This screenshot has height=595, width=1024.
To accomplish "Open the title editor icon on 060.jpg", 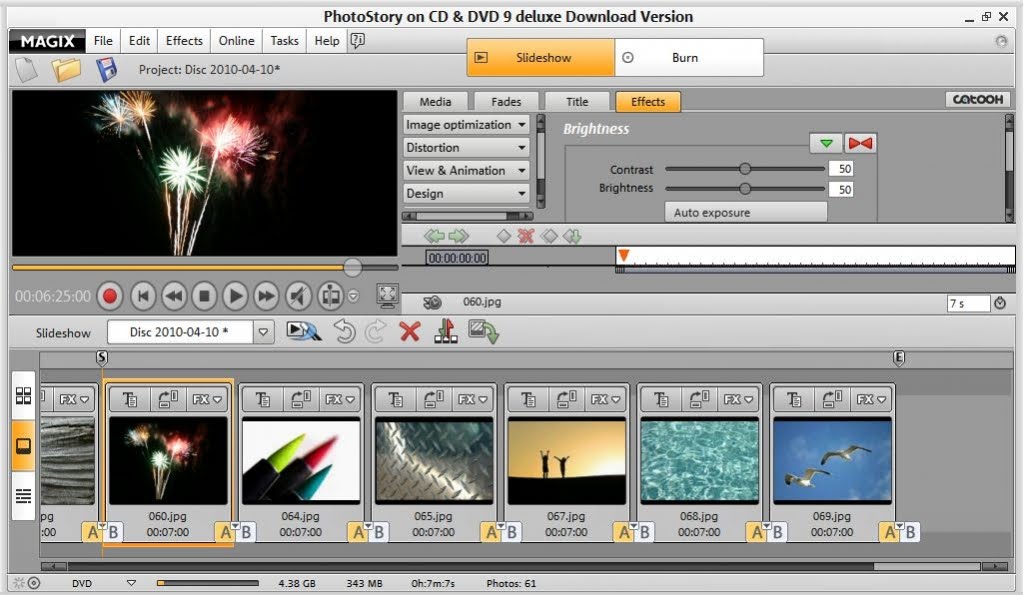I will click(x=129, y=399).
